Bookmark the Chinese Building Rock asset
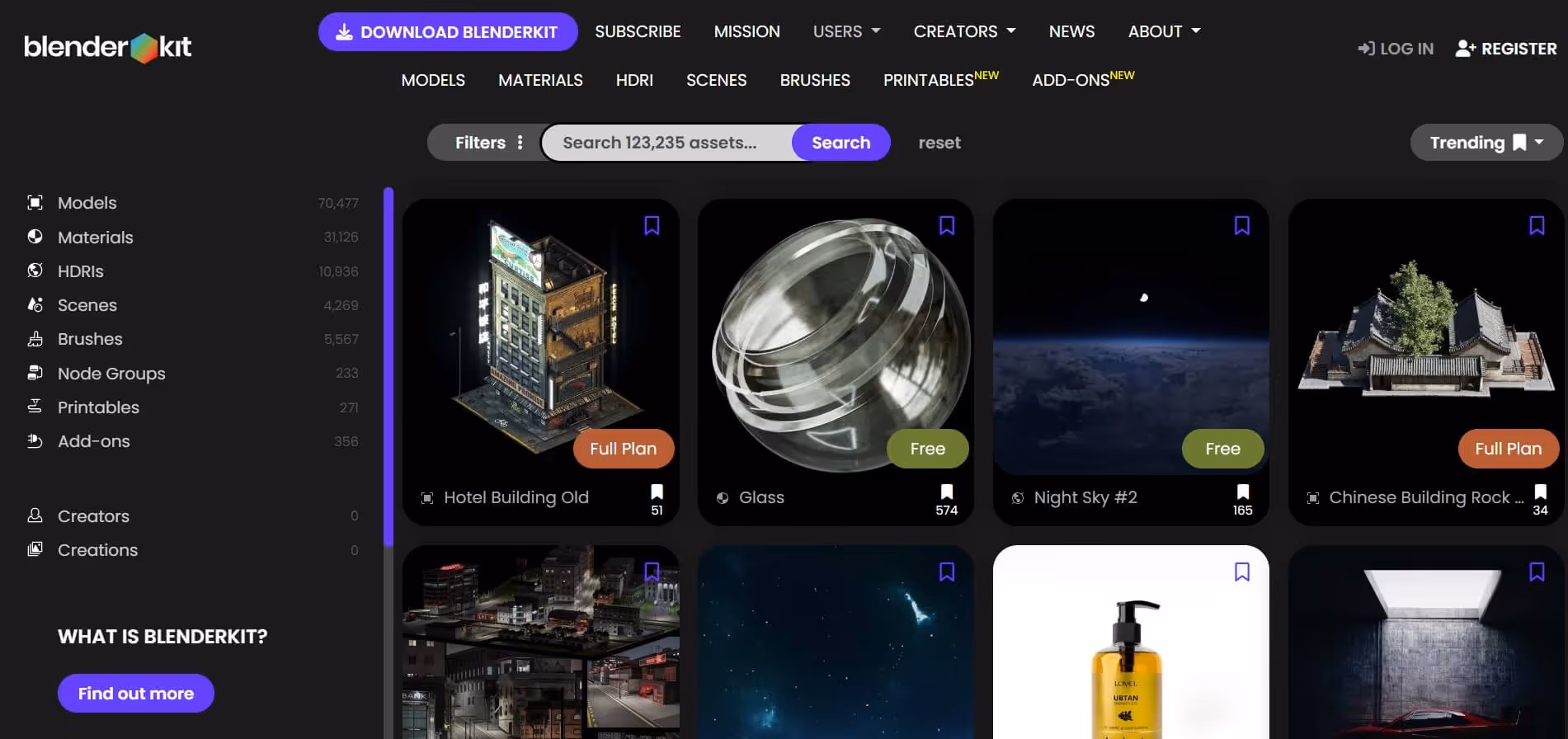Image resolution: width=1568 pixels, height=739 pixels. (x=1537, y=225)
